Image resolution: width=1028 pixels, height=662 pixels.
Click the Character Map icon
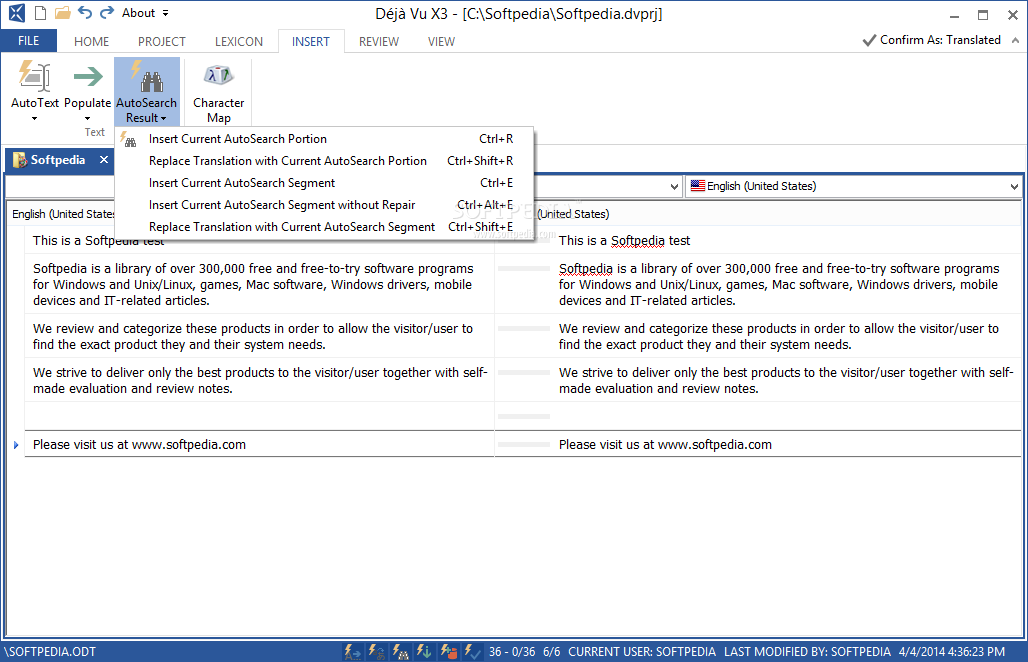[x=218, y=77]
